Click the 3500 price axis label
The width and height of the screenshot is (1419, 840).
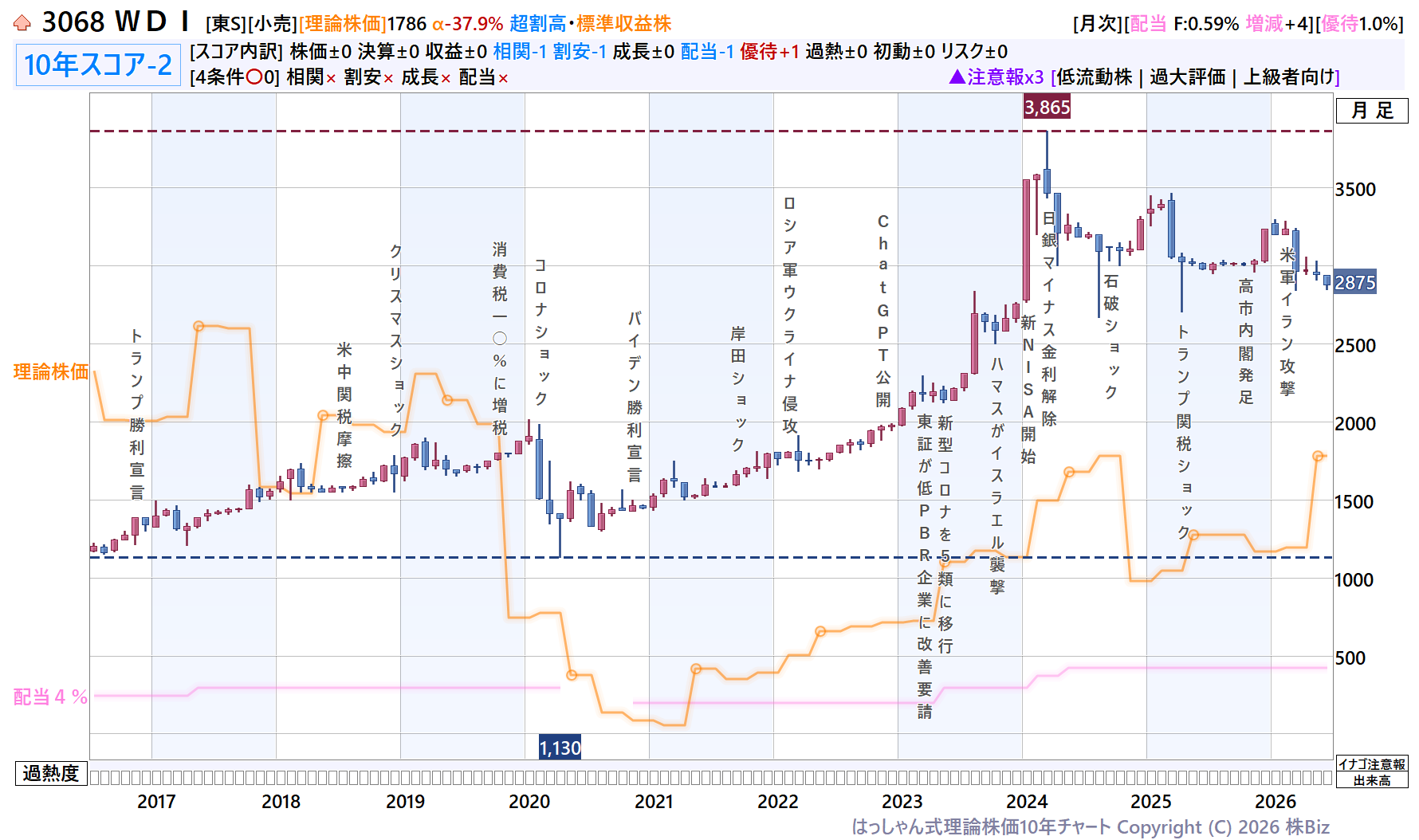[x=1355, y=190]
